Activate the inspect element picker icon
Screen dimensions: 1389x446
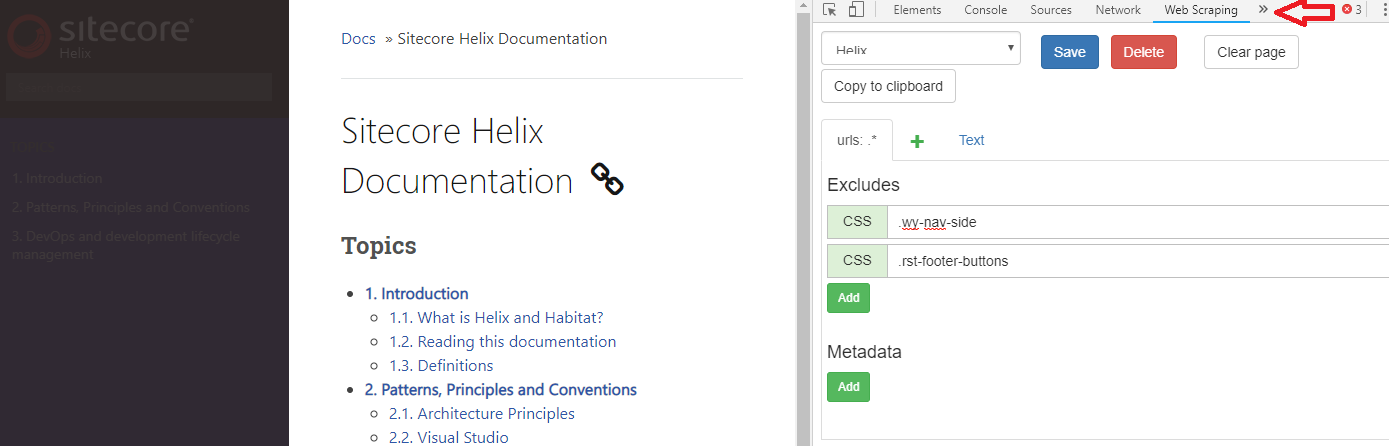point(830,10)
